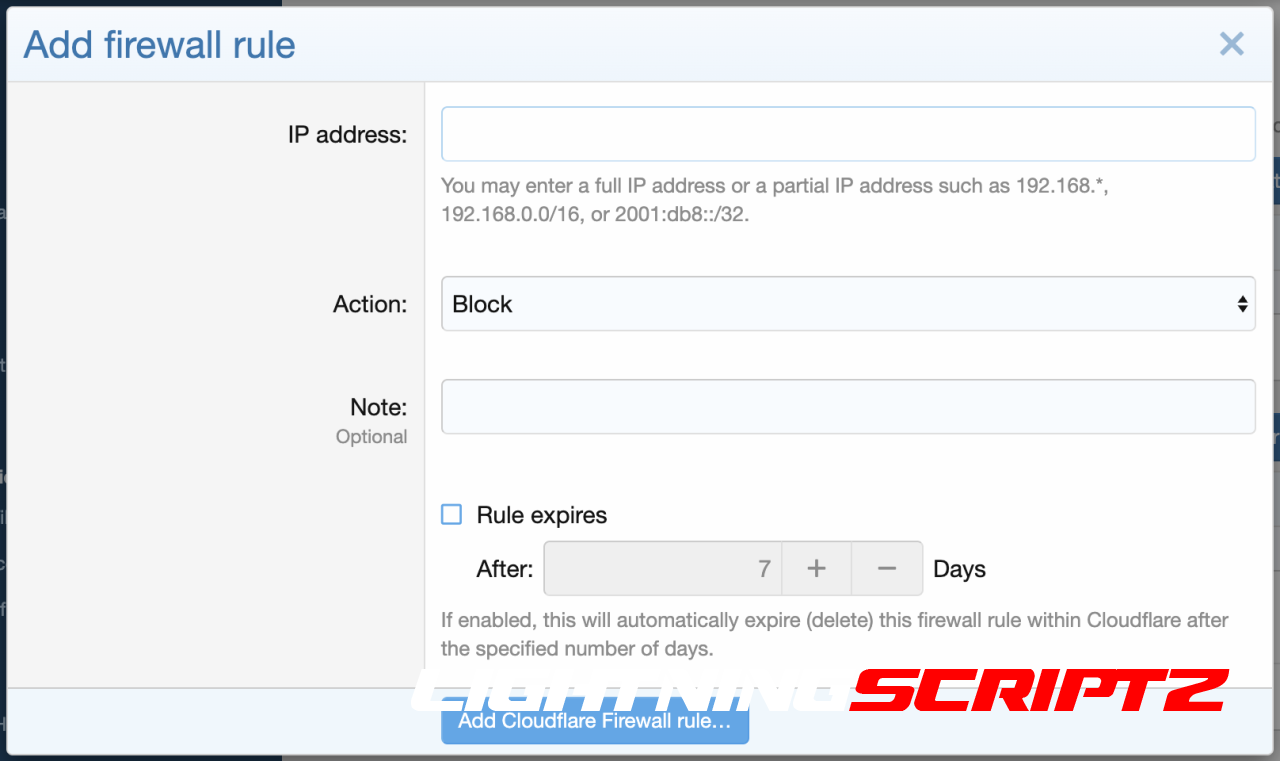Click the "Add firewall rule" dialog title
Screen dimensions: 1280x761
[x=160, y=45]
